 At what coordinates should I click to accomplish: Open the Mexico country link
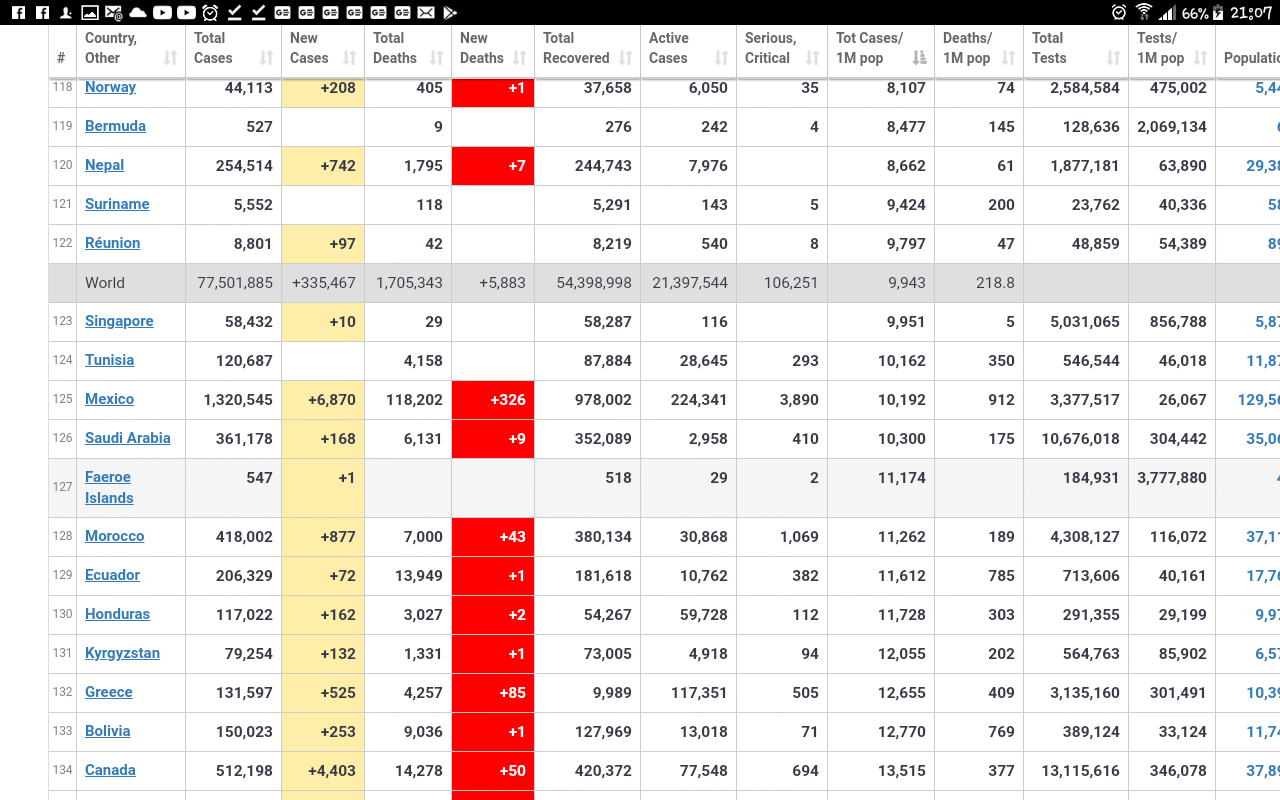click(x=109, y=399)
